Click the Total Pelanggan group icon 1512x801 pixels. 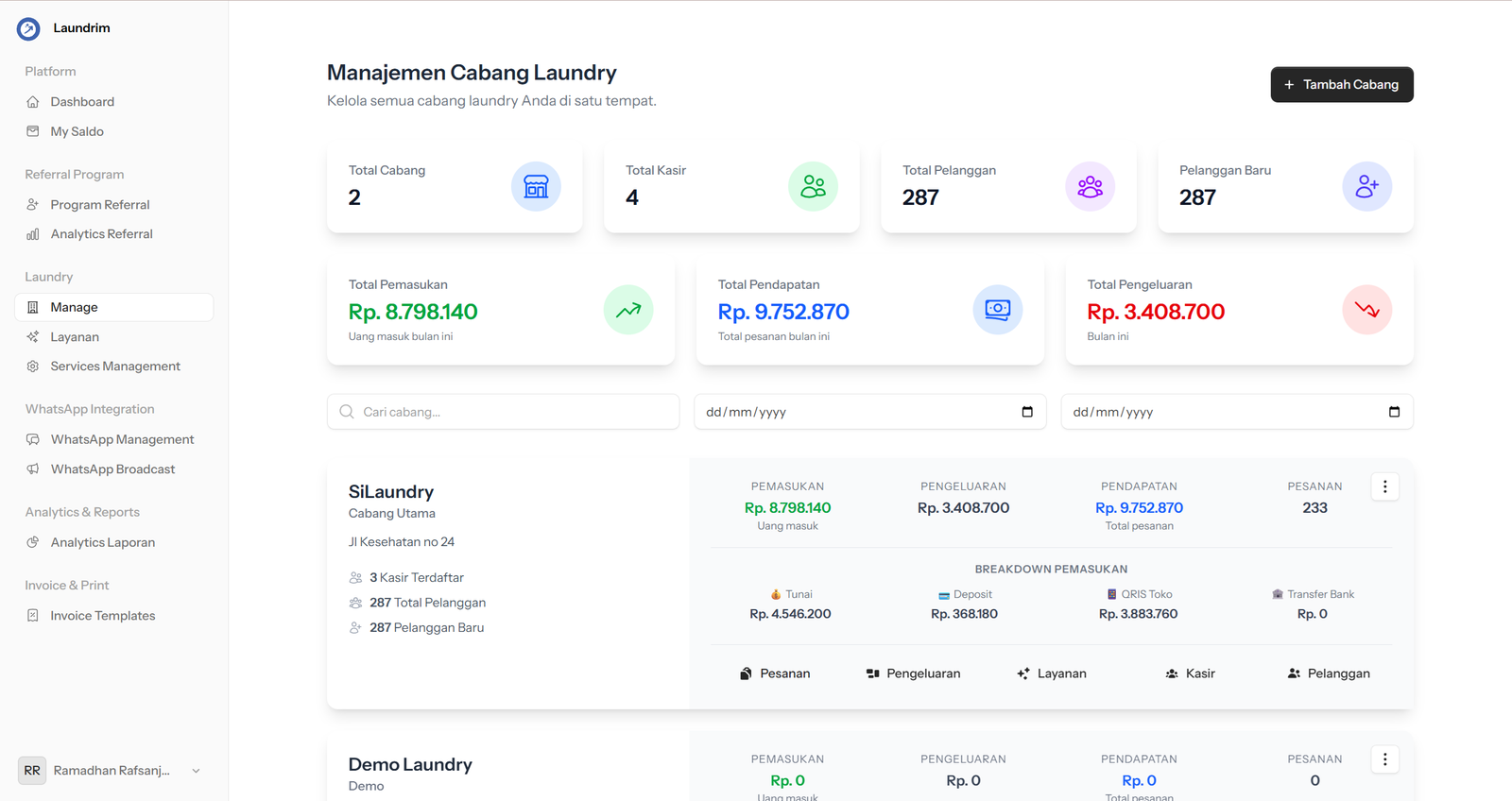pyautogui.click(x=1090, y=187)
